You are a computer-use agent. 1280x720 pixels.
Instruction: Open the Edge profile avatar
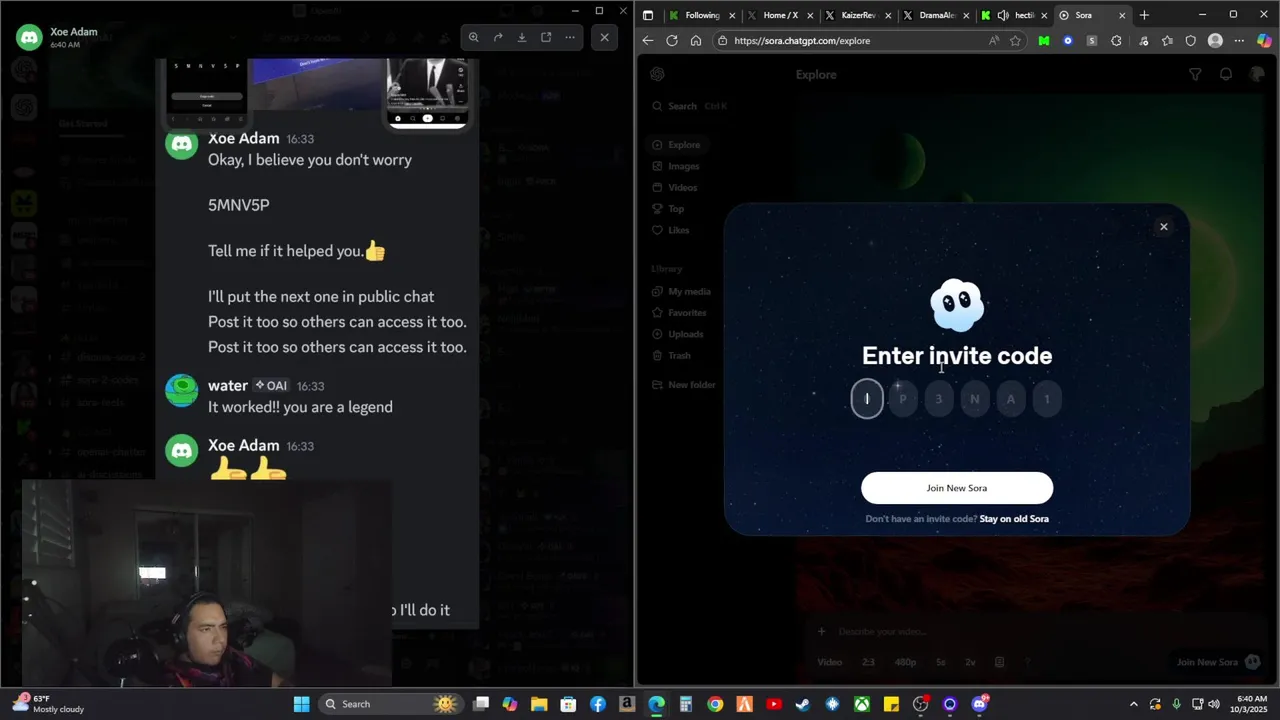click(x=1215, y=41)
